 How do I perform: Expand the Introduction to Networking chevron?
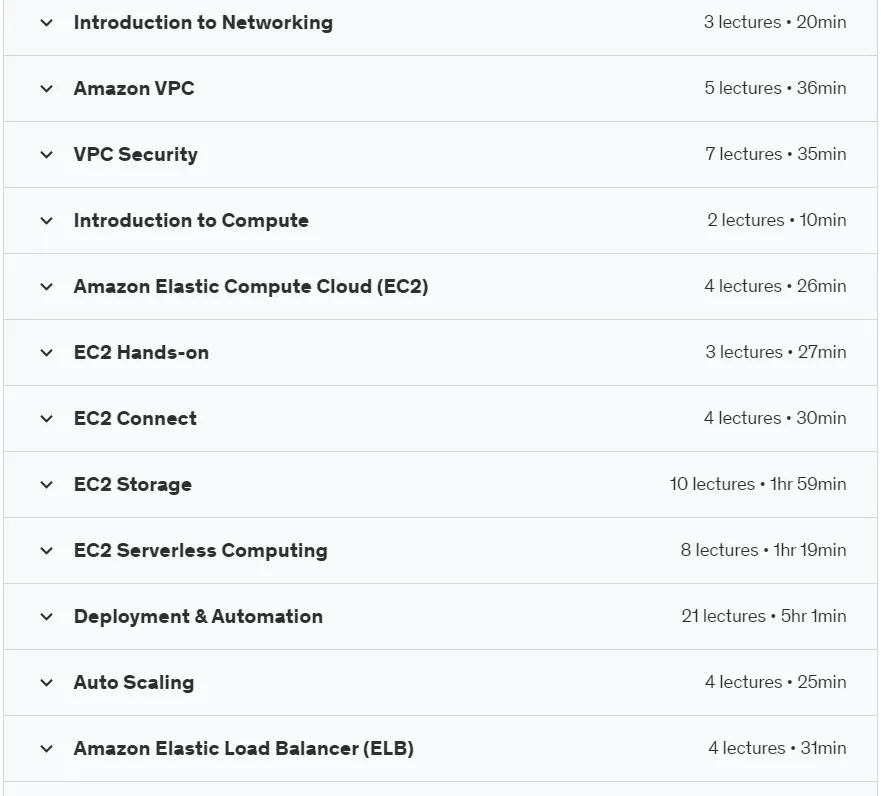pyautogui.click(x=47, y=23)
